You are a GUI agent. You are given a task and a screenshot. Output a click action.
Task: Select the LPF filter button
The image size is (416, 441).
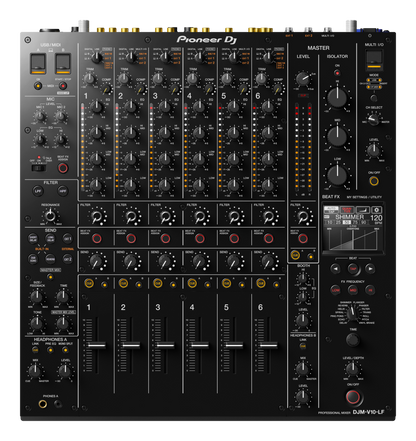click(x=38, y=191)
